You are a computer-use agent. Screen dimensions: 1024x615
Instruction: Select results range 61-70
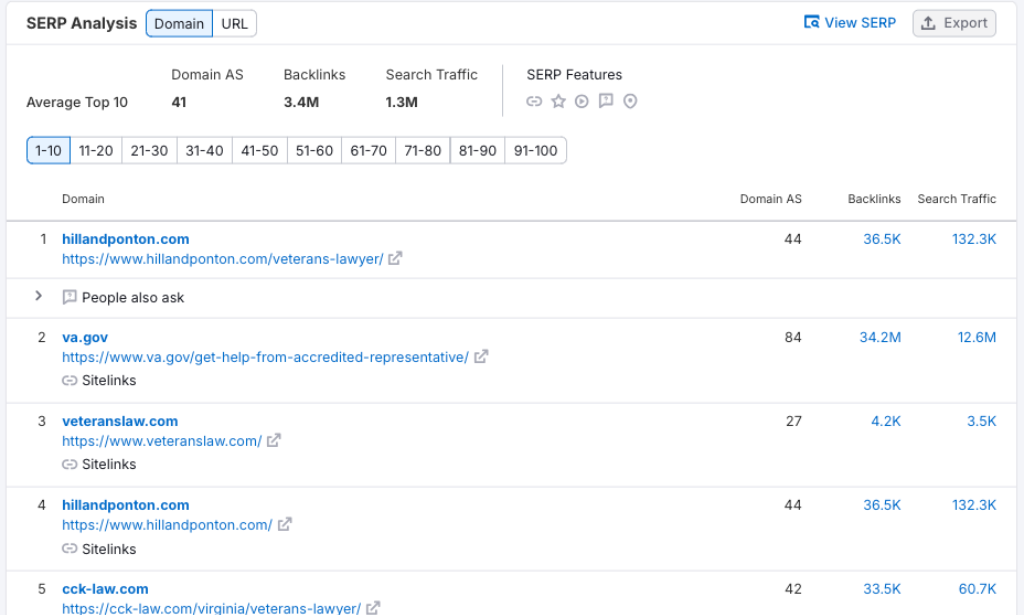pos(368,151)
